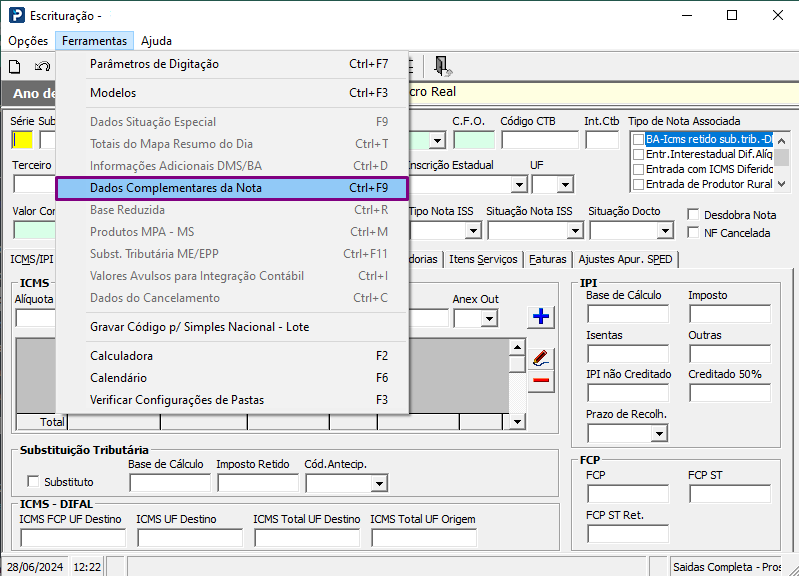Switch to the Faturas tab
The width and height of the screenshot is (799, 576).
(x=547, y=259)
